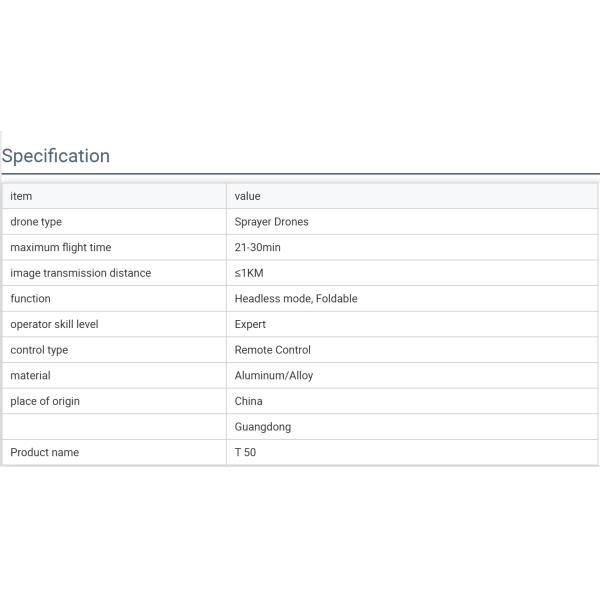Select the 'maximum flight time' label

(61, 247)
